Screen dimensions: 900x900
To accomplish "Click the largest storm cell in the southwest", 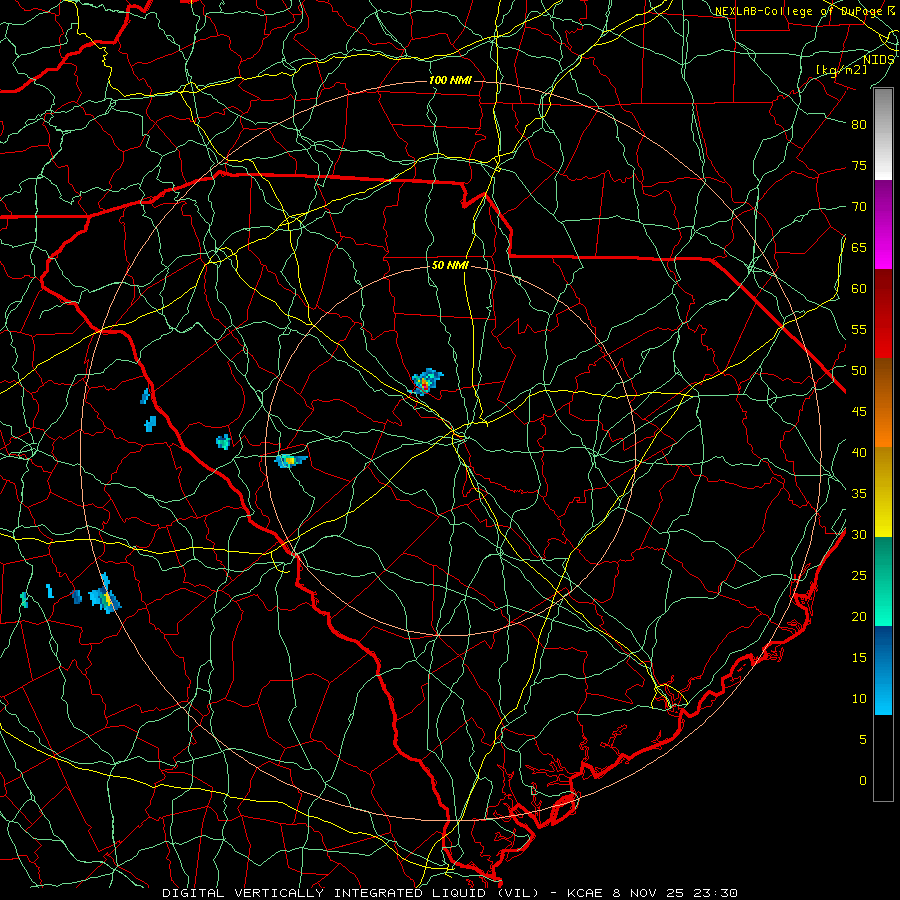I will [104, 595].
